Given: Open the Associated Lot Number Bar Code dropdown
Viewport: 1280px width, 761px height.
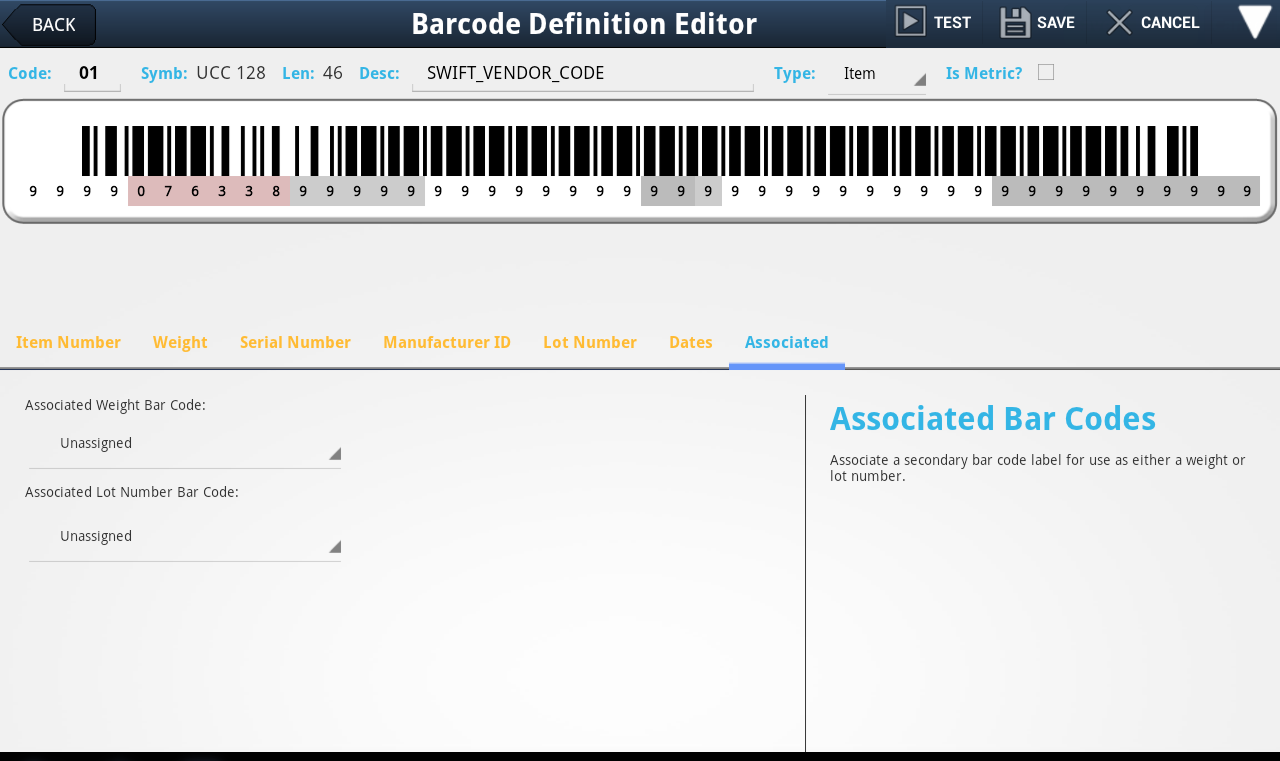Looking at the screenshot, I should pyautogui.click(x=185, y=537).
